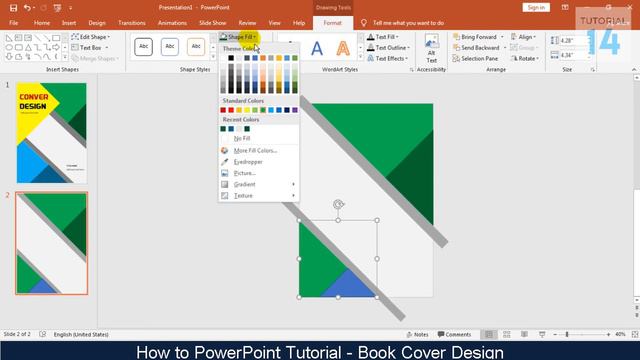The image size is (640, 360).
Task: Open the Rotate dropdown
Action: [x=525, y=58]
